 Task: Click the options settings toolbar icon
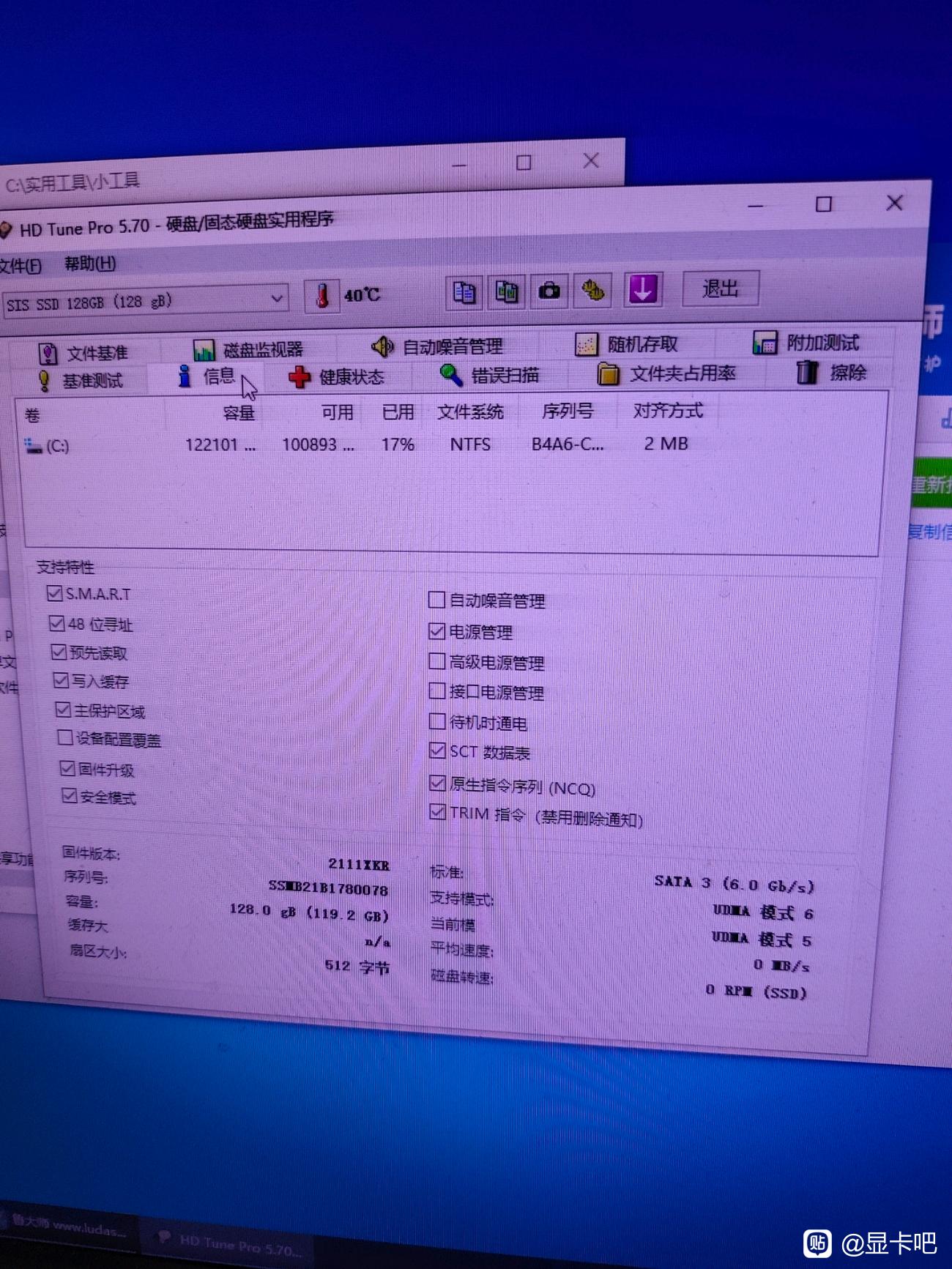592,290
